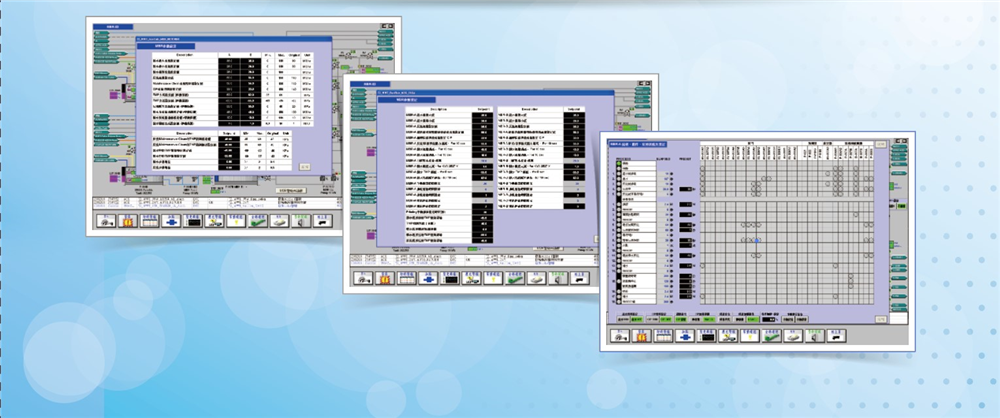1000x418 pixels.
Task: Toggle the blue highlighted circle in the matrix grid
Action: pos(759,239)
